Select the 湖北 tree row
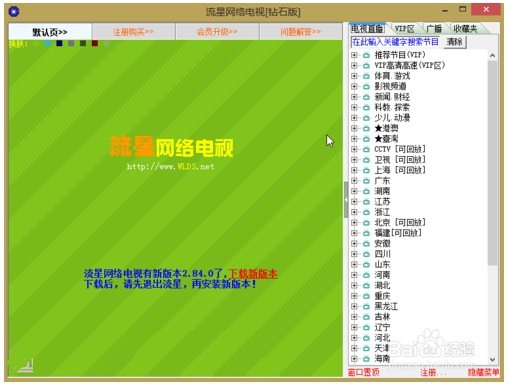 click(x=382, y=285)
